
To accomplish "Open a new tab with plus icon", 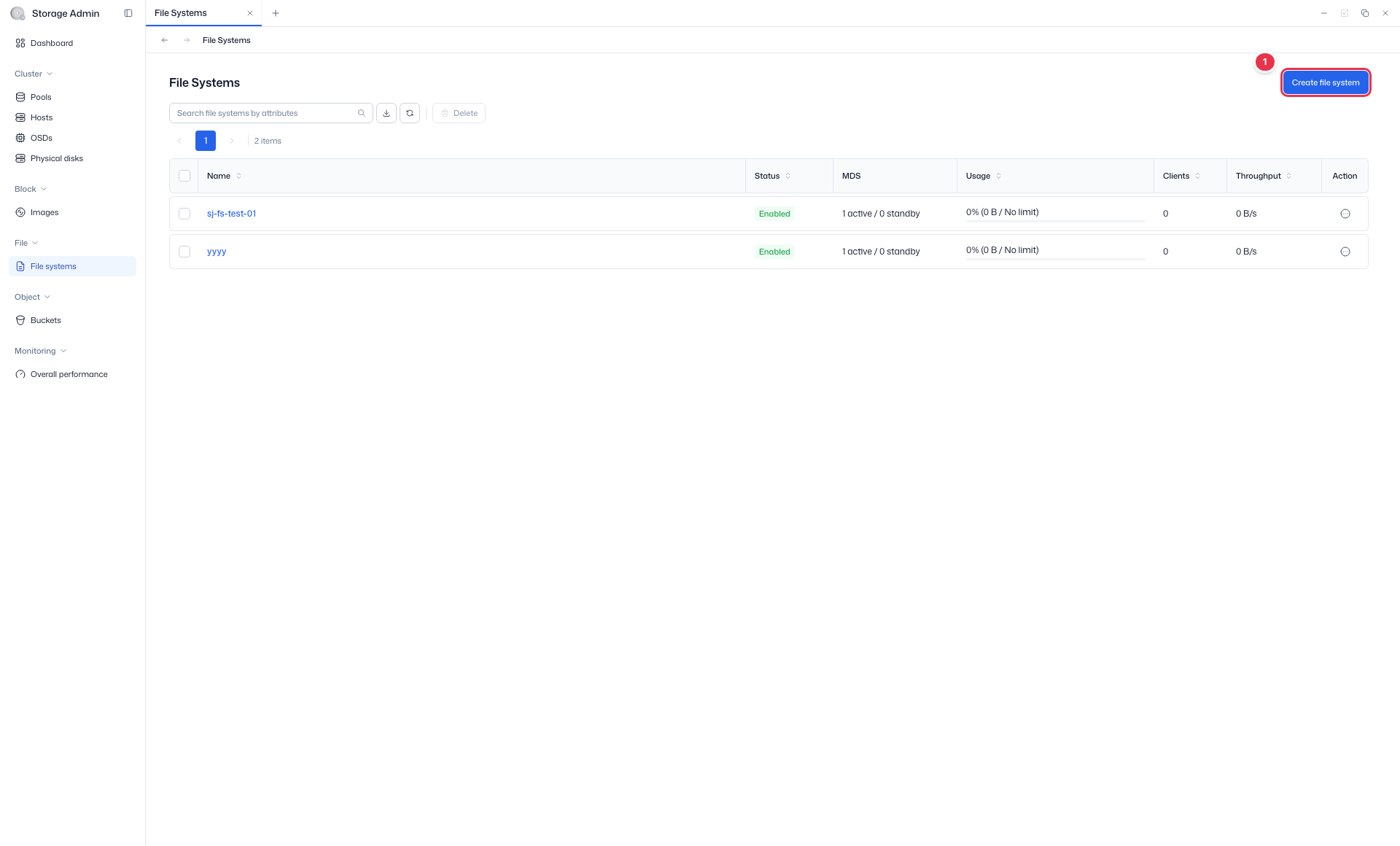I will [276, 13].
